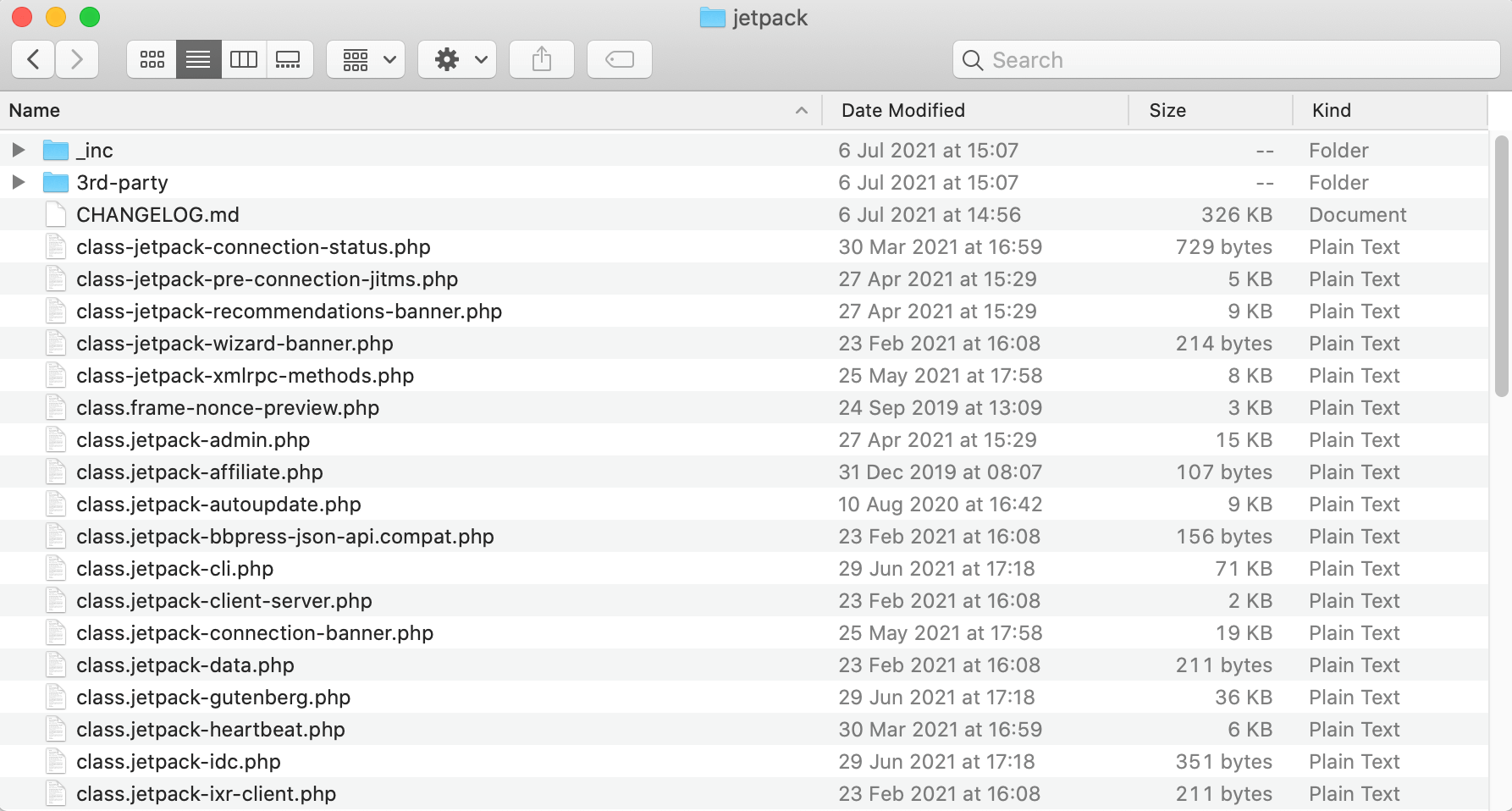Expand the 3rd-party folder disclosure triangle
The height and width of the screenshot is (811, 1512).
tap(18, 183)
